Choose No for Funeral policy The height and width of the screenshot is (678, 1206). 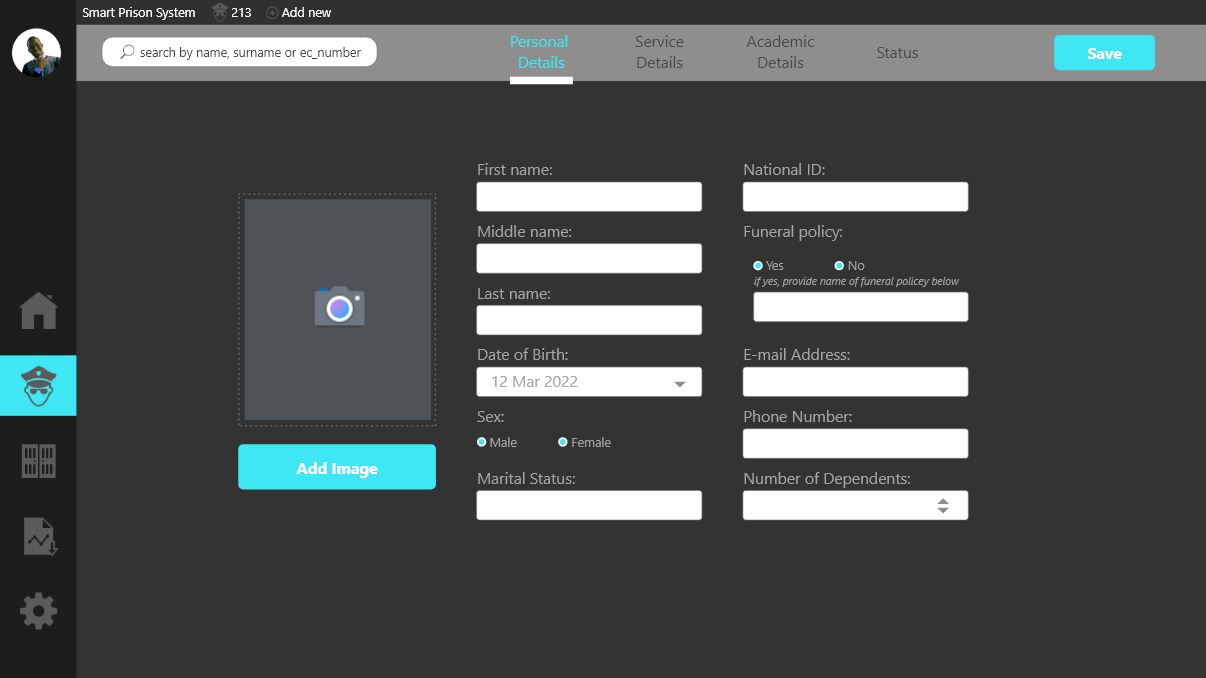pyautogui.click(x=839, y=266)
